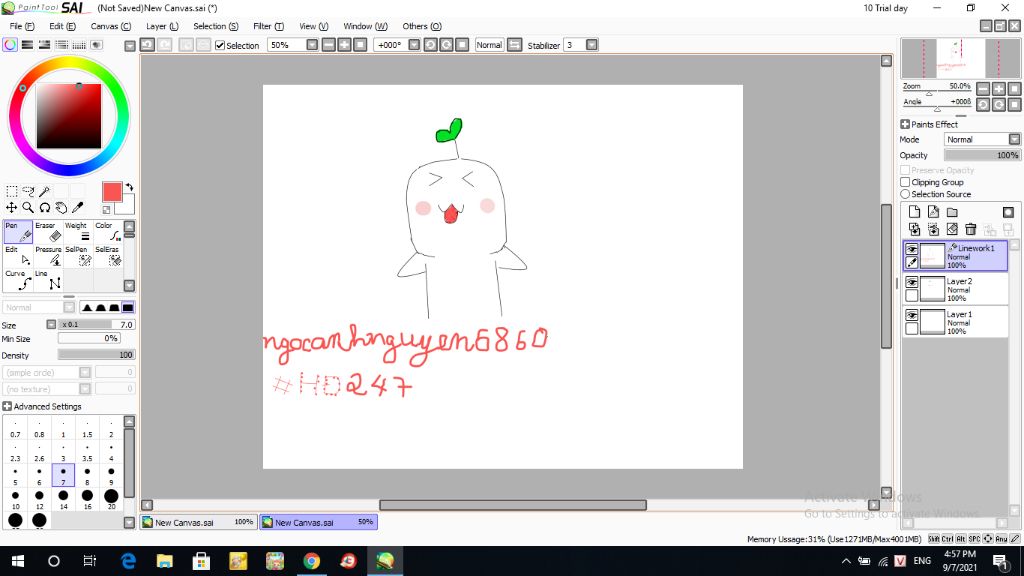The width and height of the screenshot is (1024, 576).
Task: Choose the Eraser linework tool
Action: pos(48,232)
